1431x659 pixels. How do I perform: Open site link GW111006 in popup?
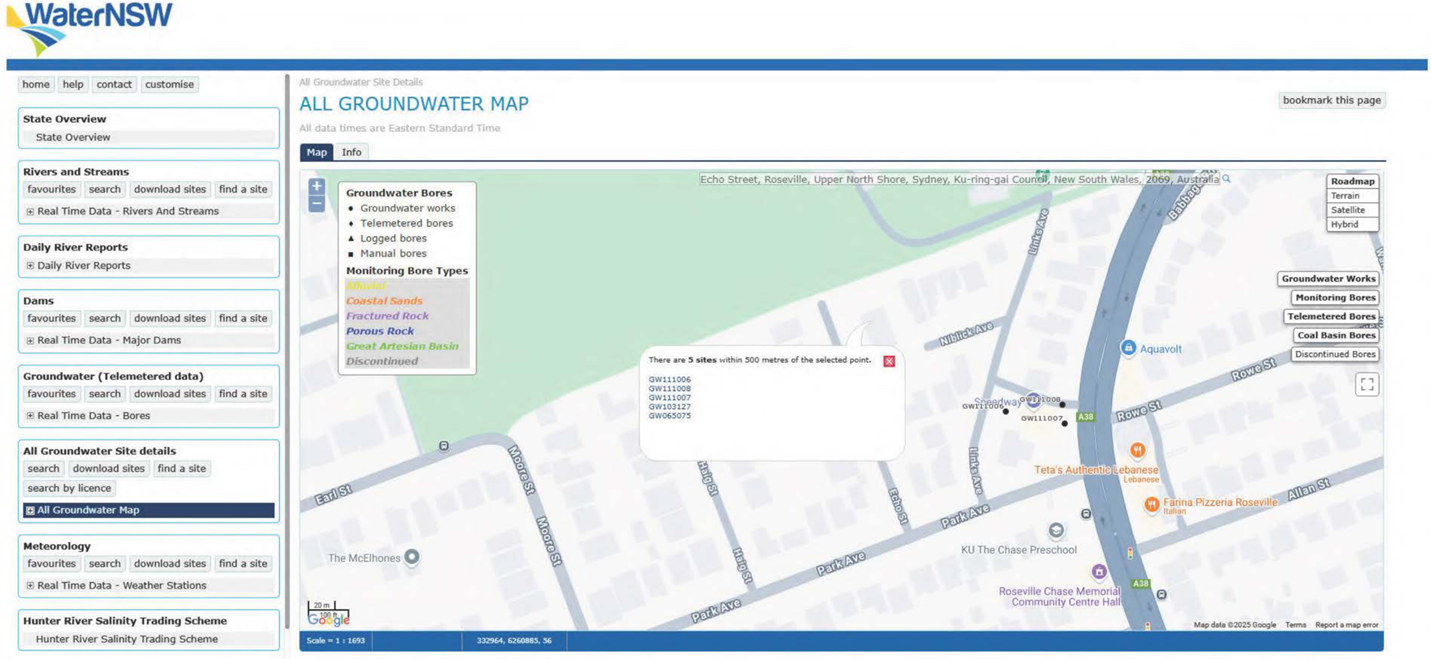pyautogui.click(x=669, y=380)
